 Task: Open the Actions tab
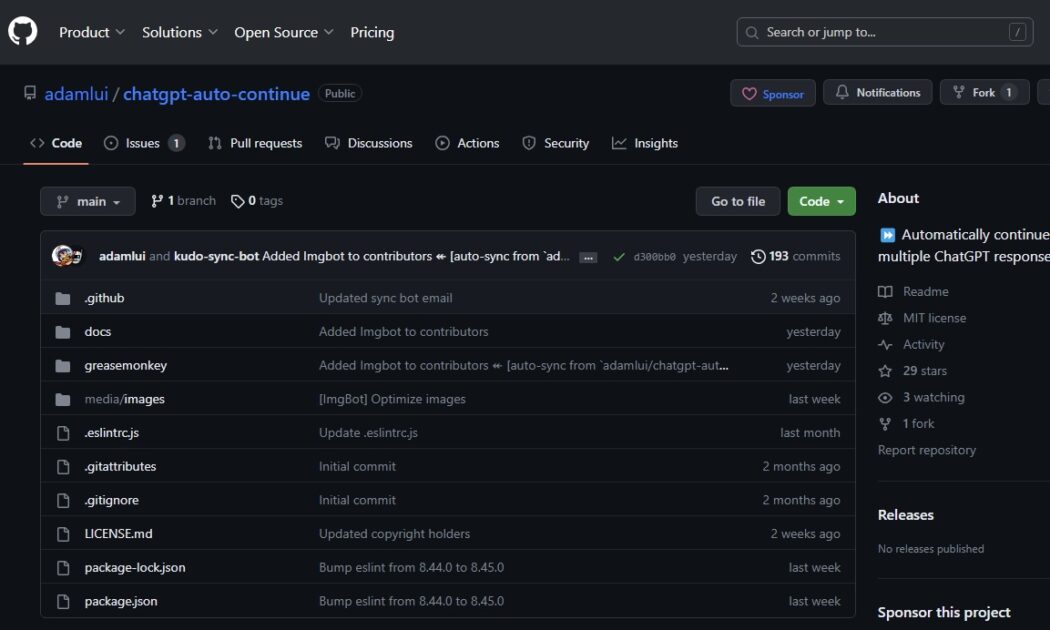pyautogui.click(x=467, y=143)
